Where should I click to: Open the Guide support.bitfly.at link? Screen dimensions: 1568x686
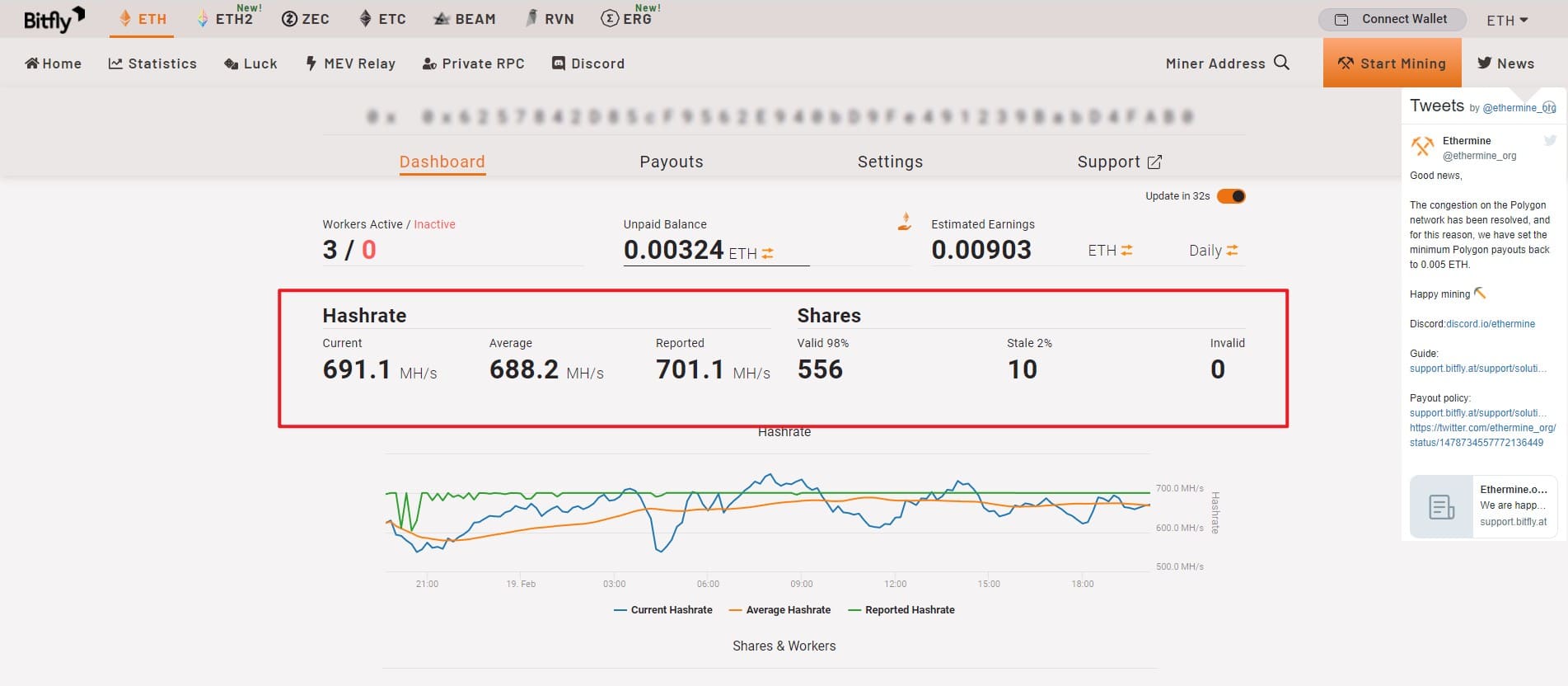coord(1478,369)
